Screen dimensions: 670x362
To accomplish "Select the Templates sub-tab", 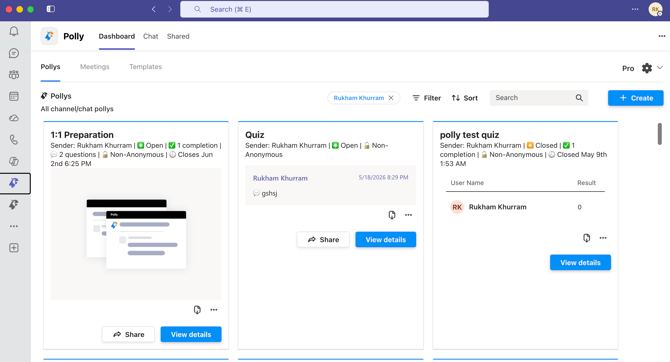I will pos(146,67).
